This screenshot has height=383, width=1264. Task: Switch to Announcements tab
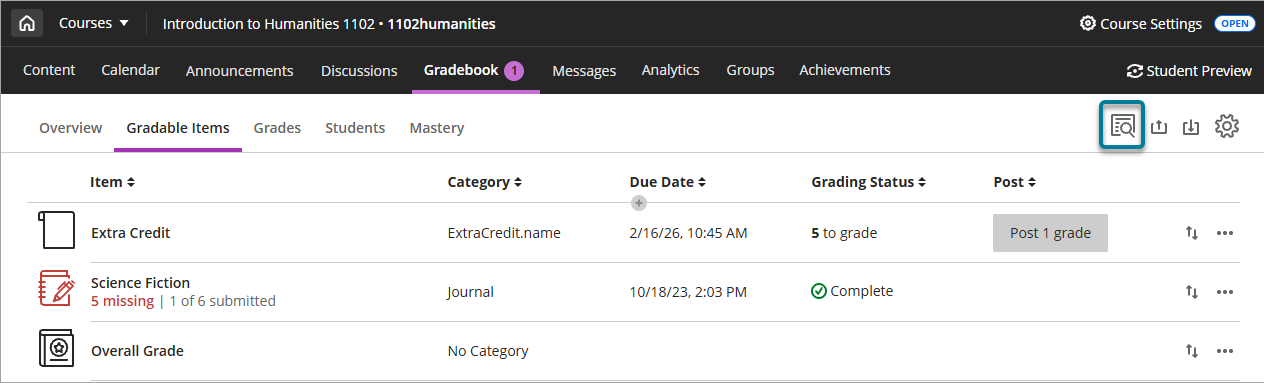coord(240,70)
